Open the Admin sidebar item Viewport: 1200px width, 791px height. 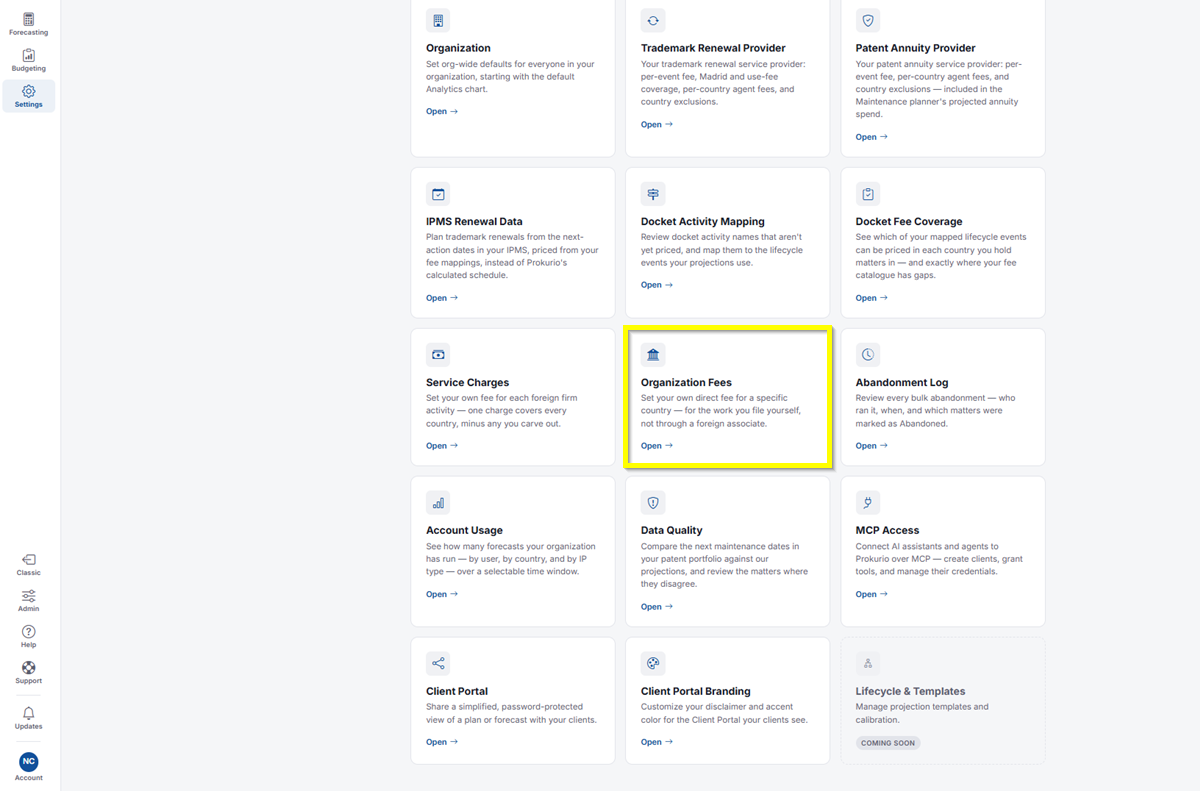coord(28,601)
